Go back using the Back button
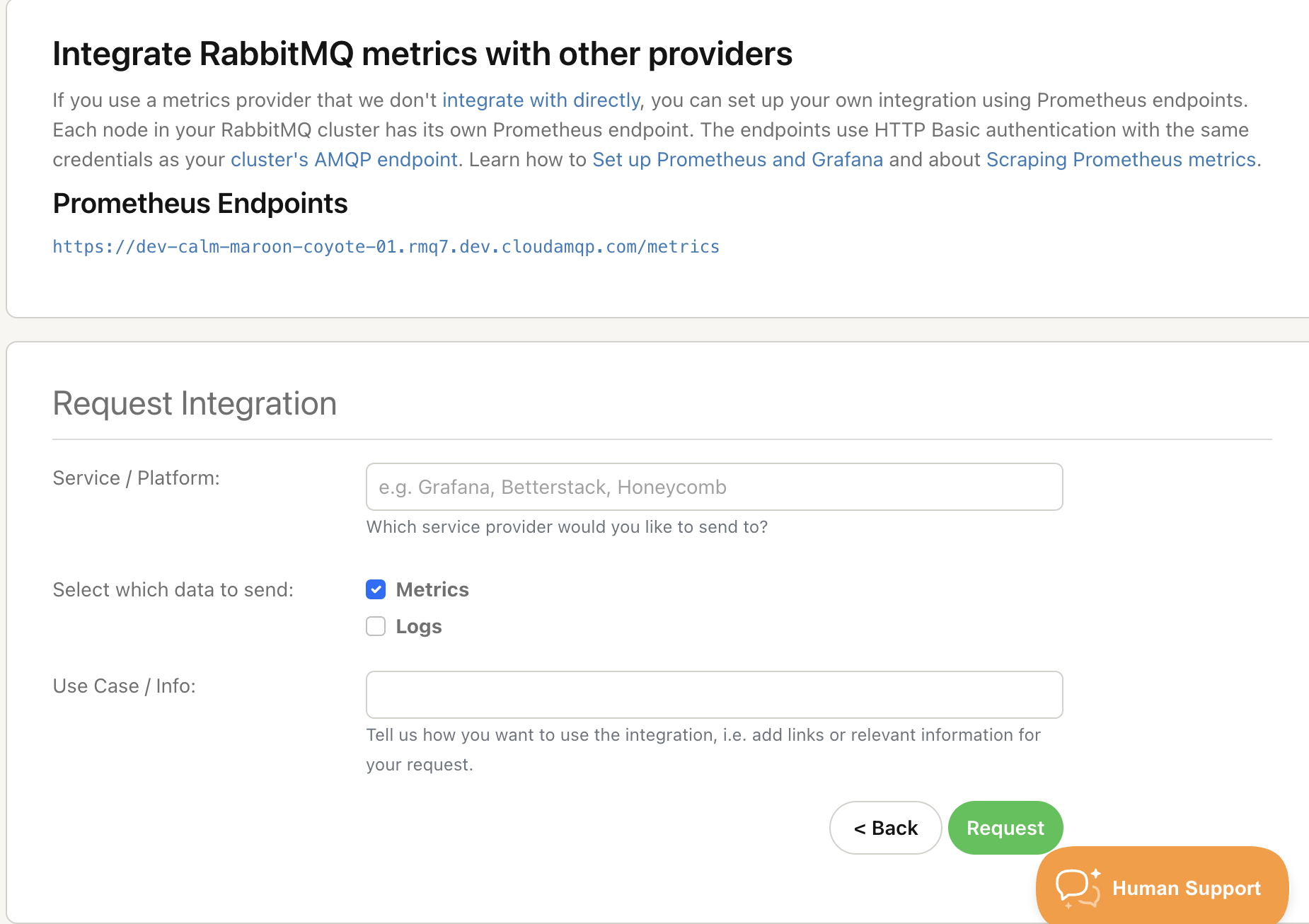 (x=885, y=828)
